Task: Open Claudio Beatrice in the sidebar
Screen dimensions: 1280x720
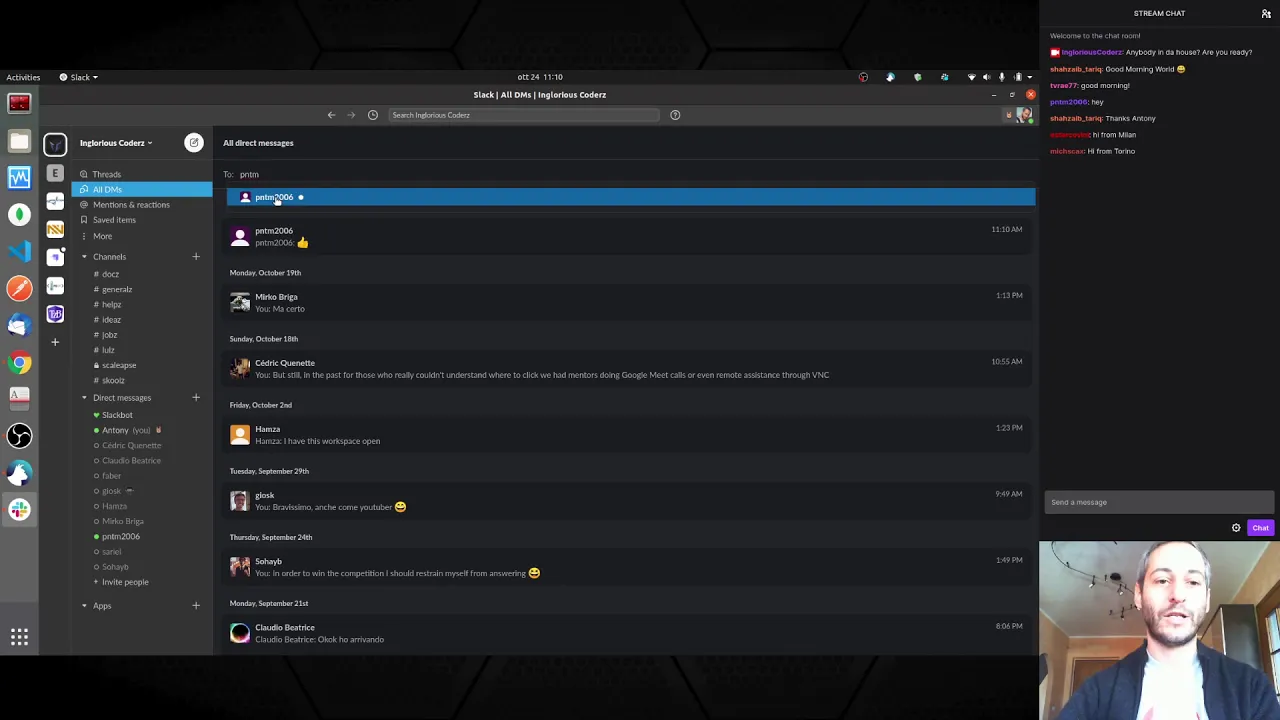Action: 131,461
